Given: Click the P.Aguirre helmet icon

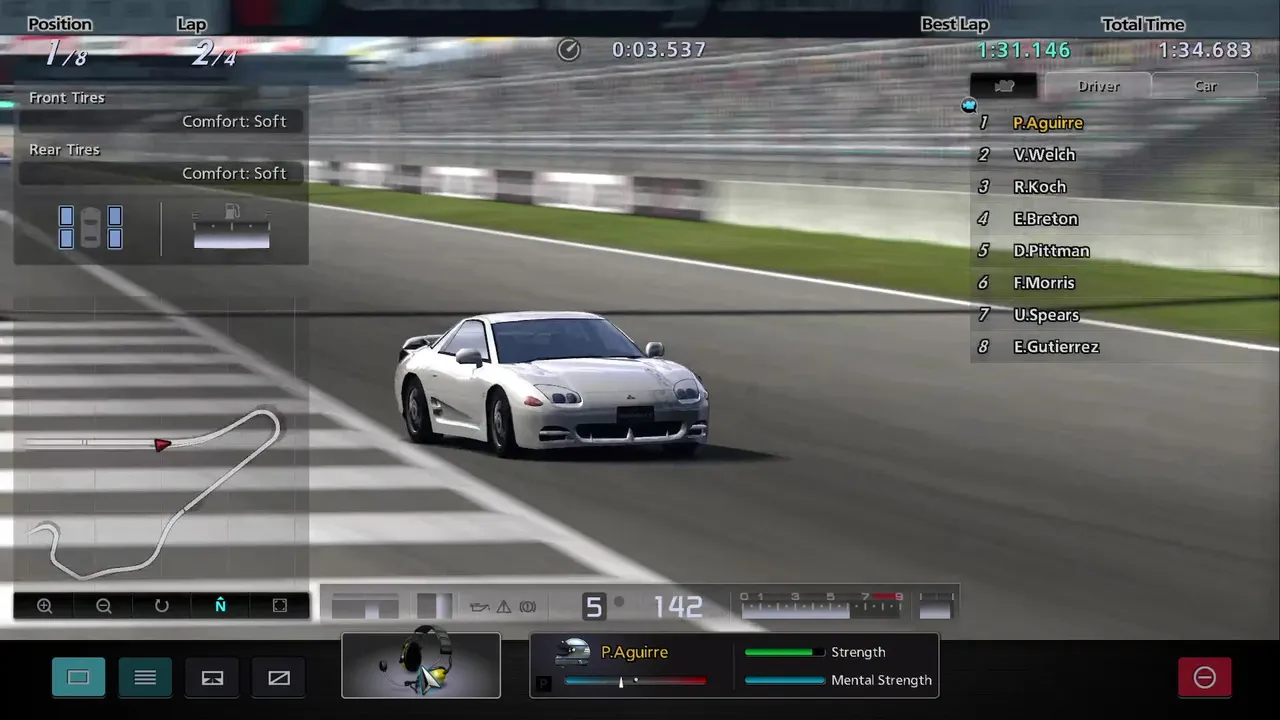Looking at the screenshot, I should (x=573, y=651).
